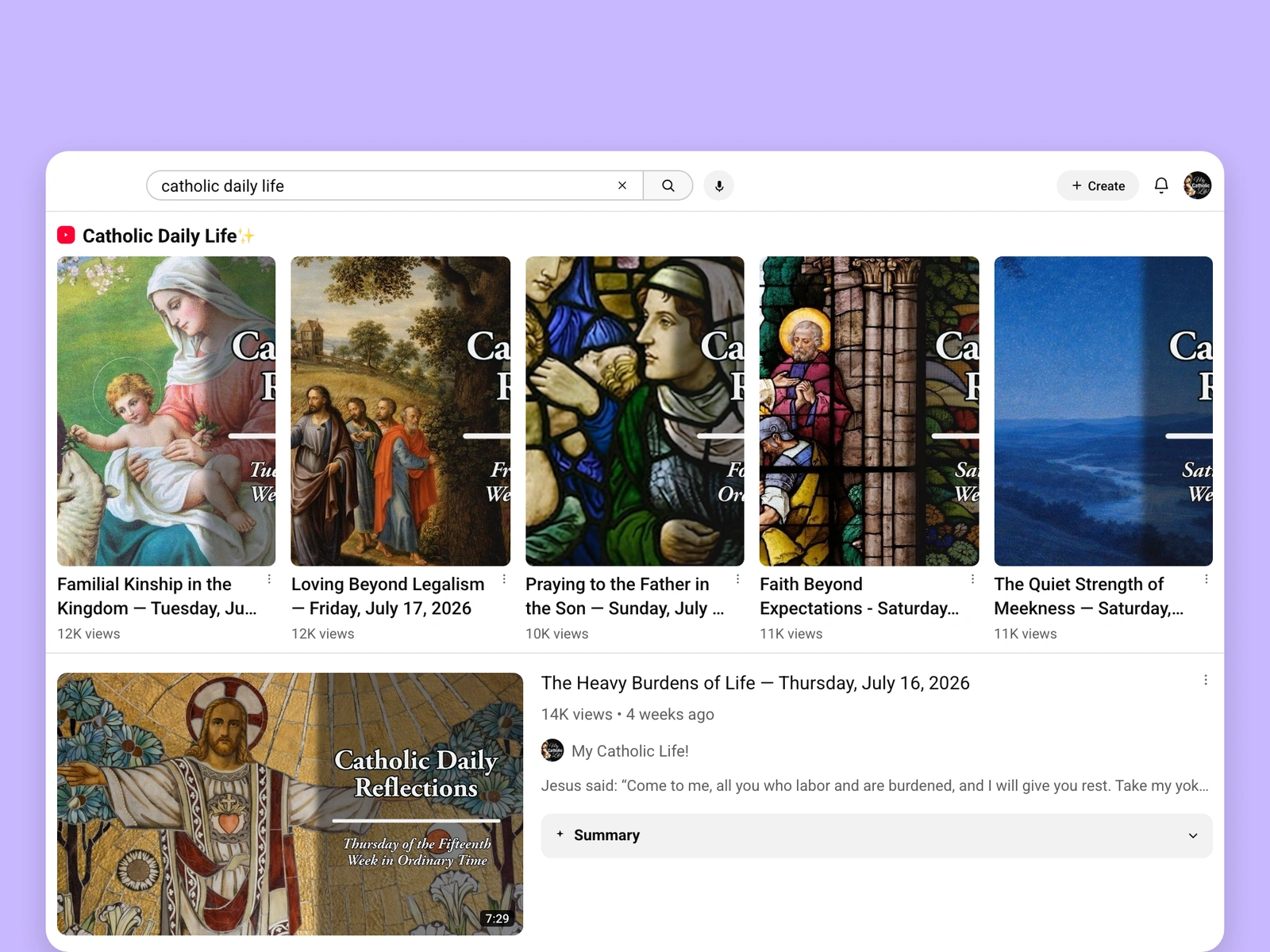Click '10K views' under Praying to the Father
This screenshot has height=952, width=1270.
point(557,634)
